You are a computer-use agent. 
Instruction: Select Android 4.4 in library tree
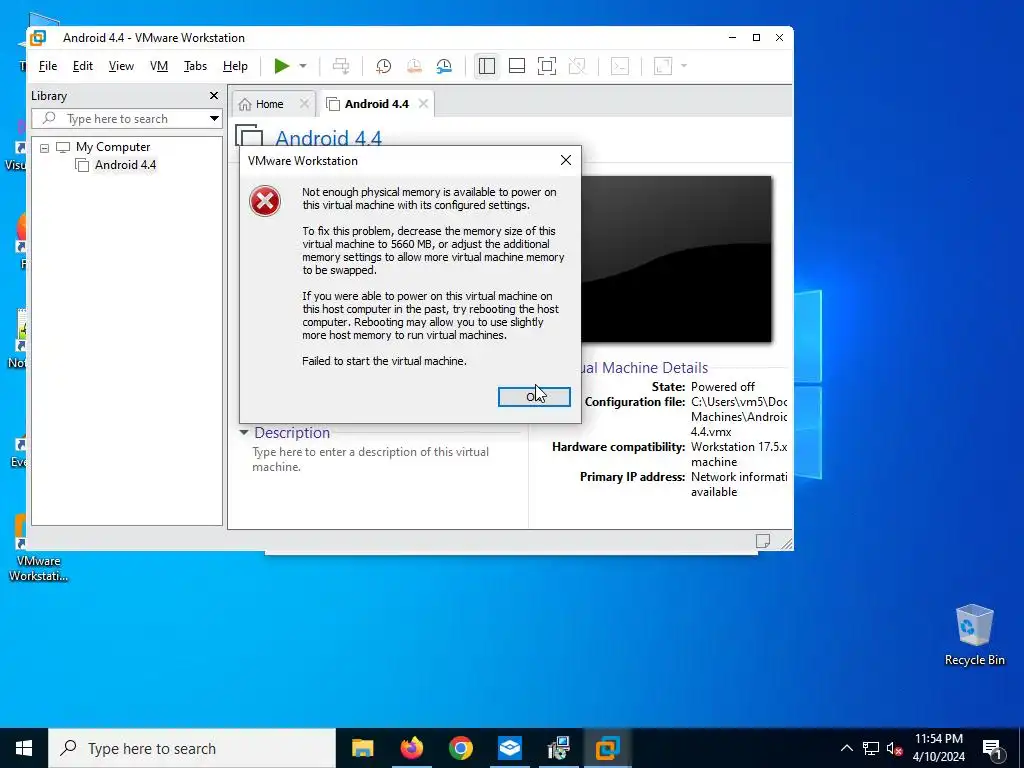click(125, 165)
